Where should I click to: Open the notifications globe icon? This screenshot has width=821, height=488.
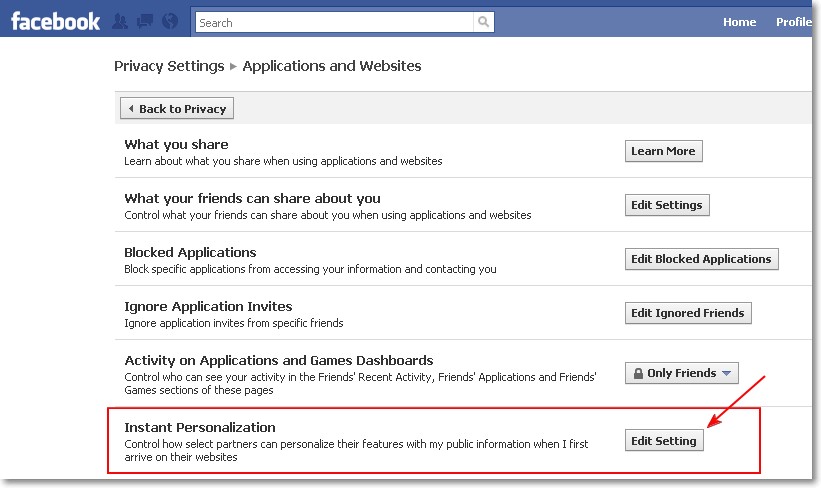170,21
